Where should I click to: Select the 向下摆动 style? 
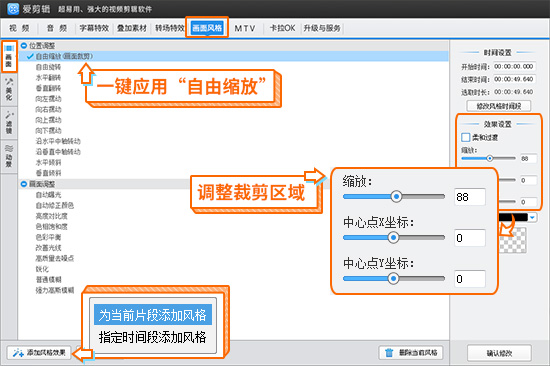pos(48,131)
